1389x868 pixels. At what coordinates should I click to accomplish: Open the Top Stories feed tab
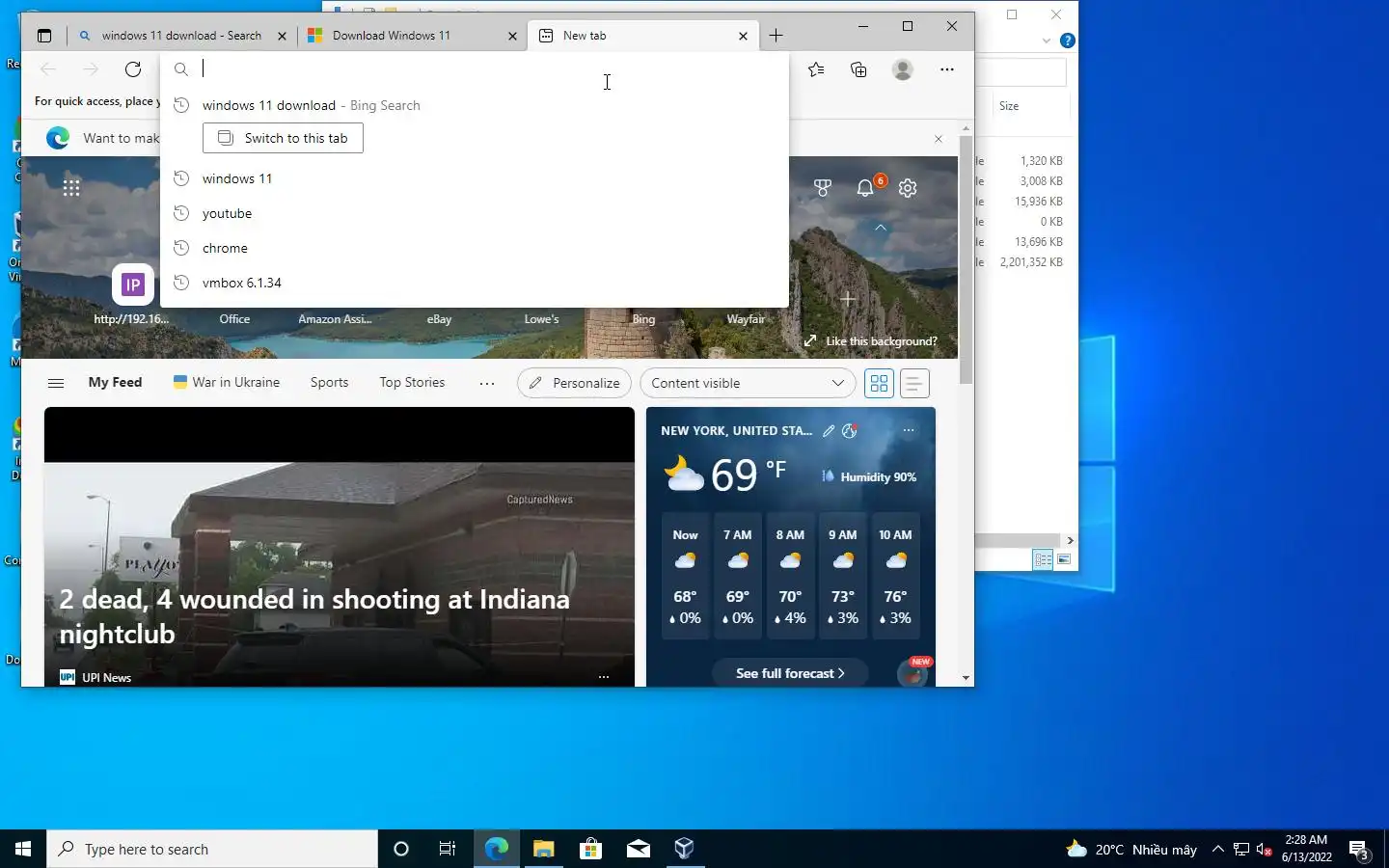click(412, 383)
